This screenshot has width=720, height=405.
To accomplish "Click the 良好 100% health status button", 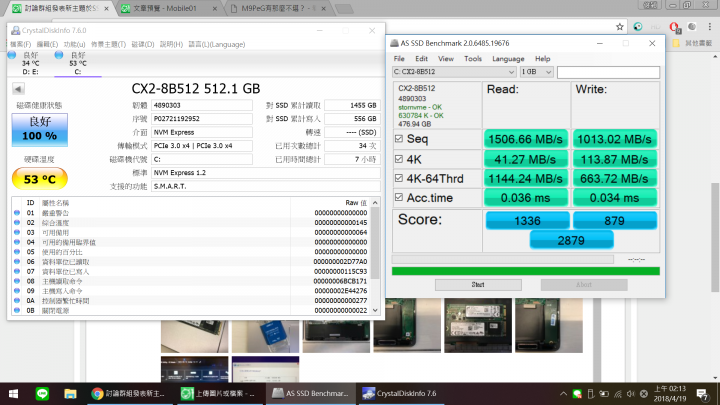I will pyautogui.click(x=39, y=130).
